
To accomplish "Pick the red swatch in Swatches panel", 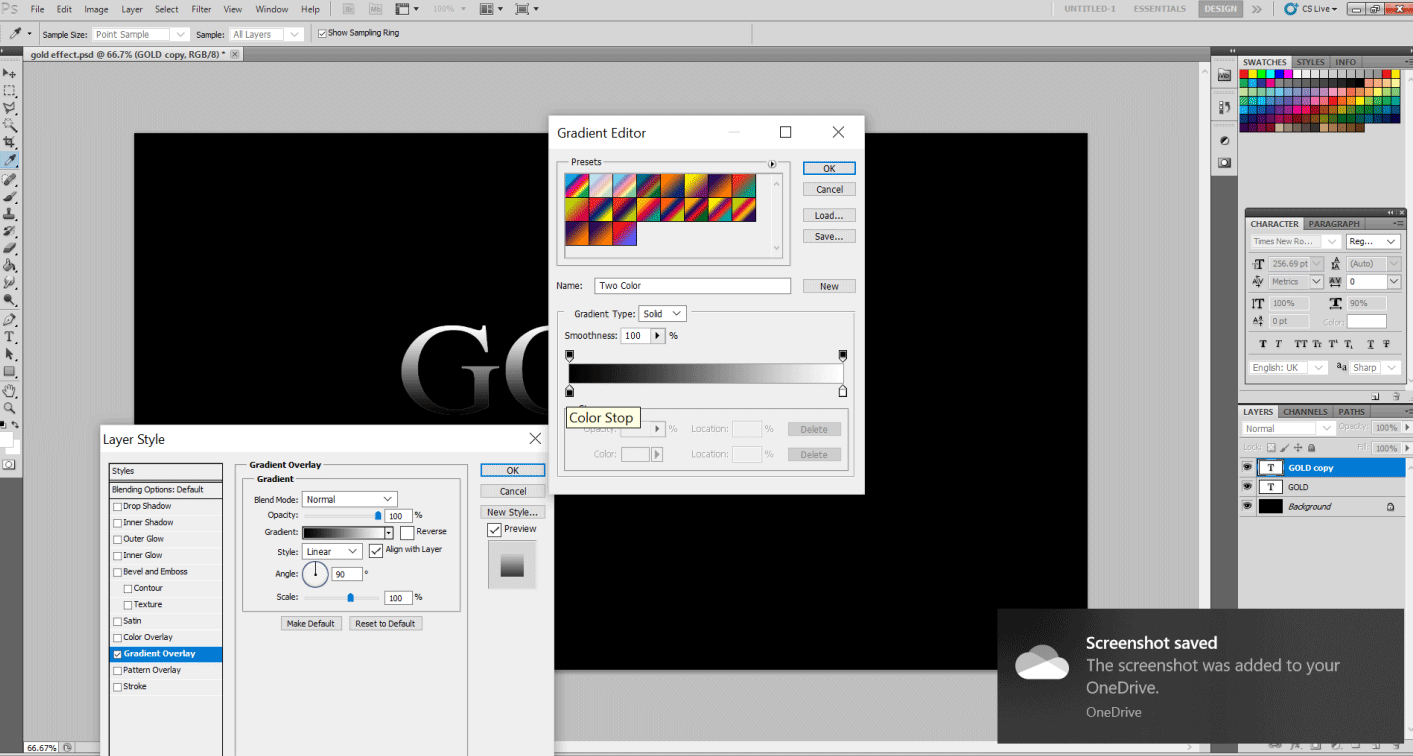I will (x=1244, y=73).
